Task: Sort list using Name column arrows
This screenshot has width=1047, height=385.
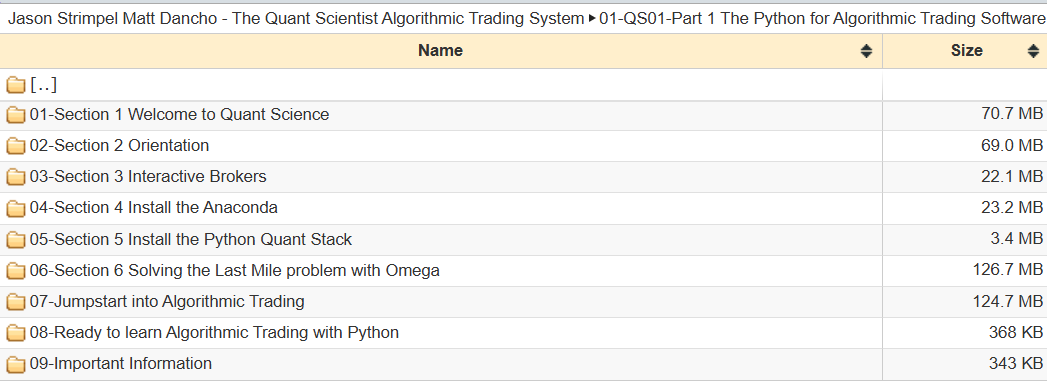Action: pos(866,51)
